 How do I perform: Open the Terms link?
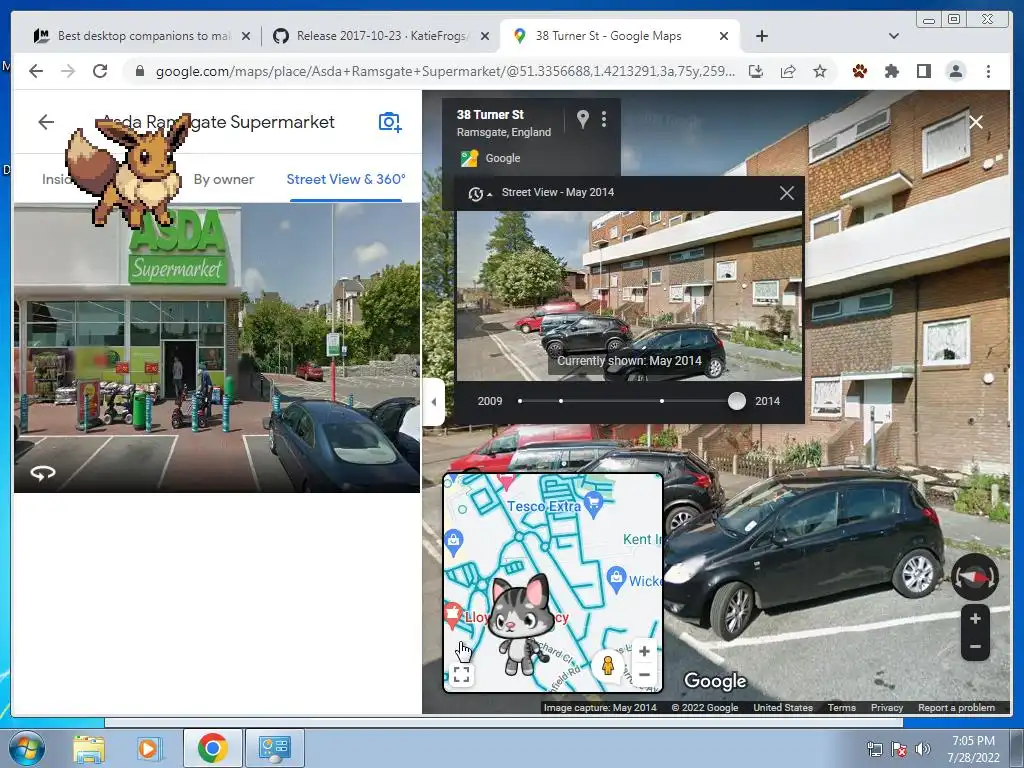pos(842,707)
